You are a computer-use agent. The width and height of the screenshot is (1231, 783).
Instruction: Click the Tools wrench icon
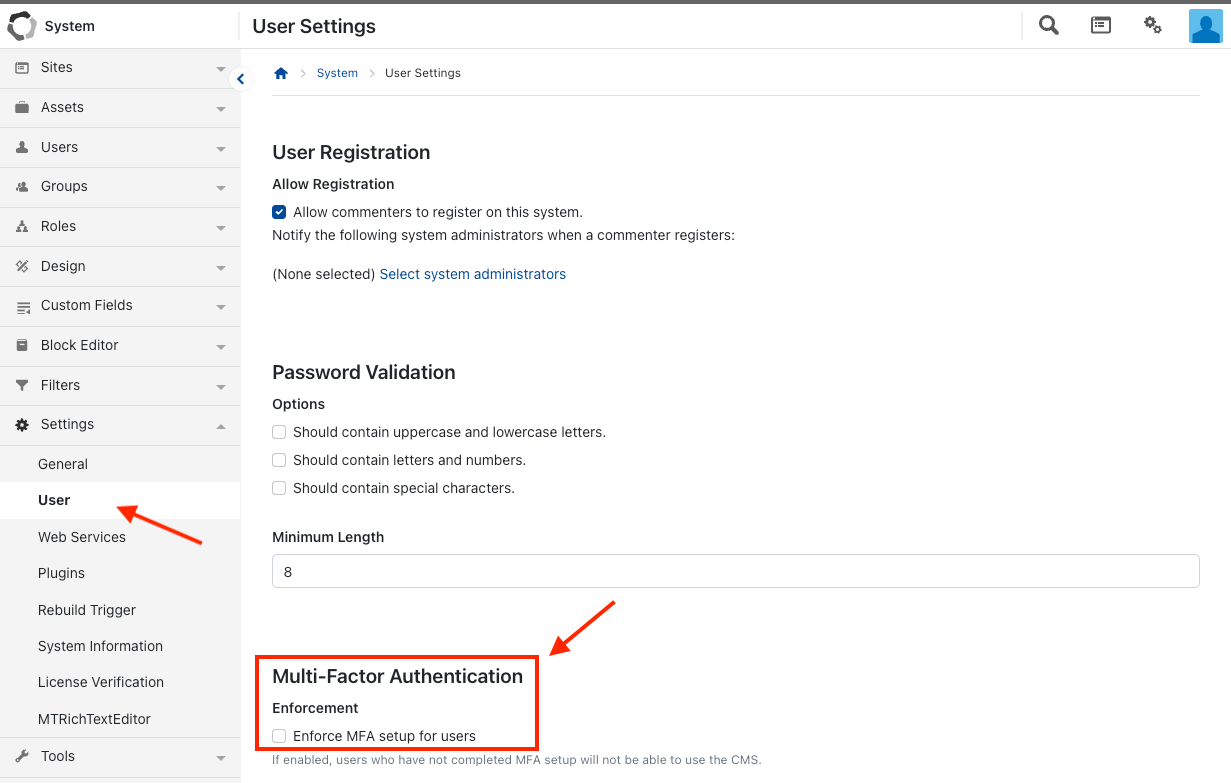pyautogui.click(x=22, y=756)
